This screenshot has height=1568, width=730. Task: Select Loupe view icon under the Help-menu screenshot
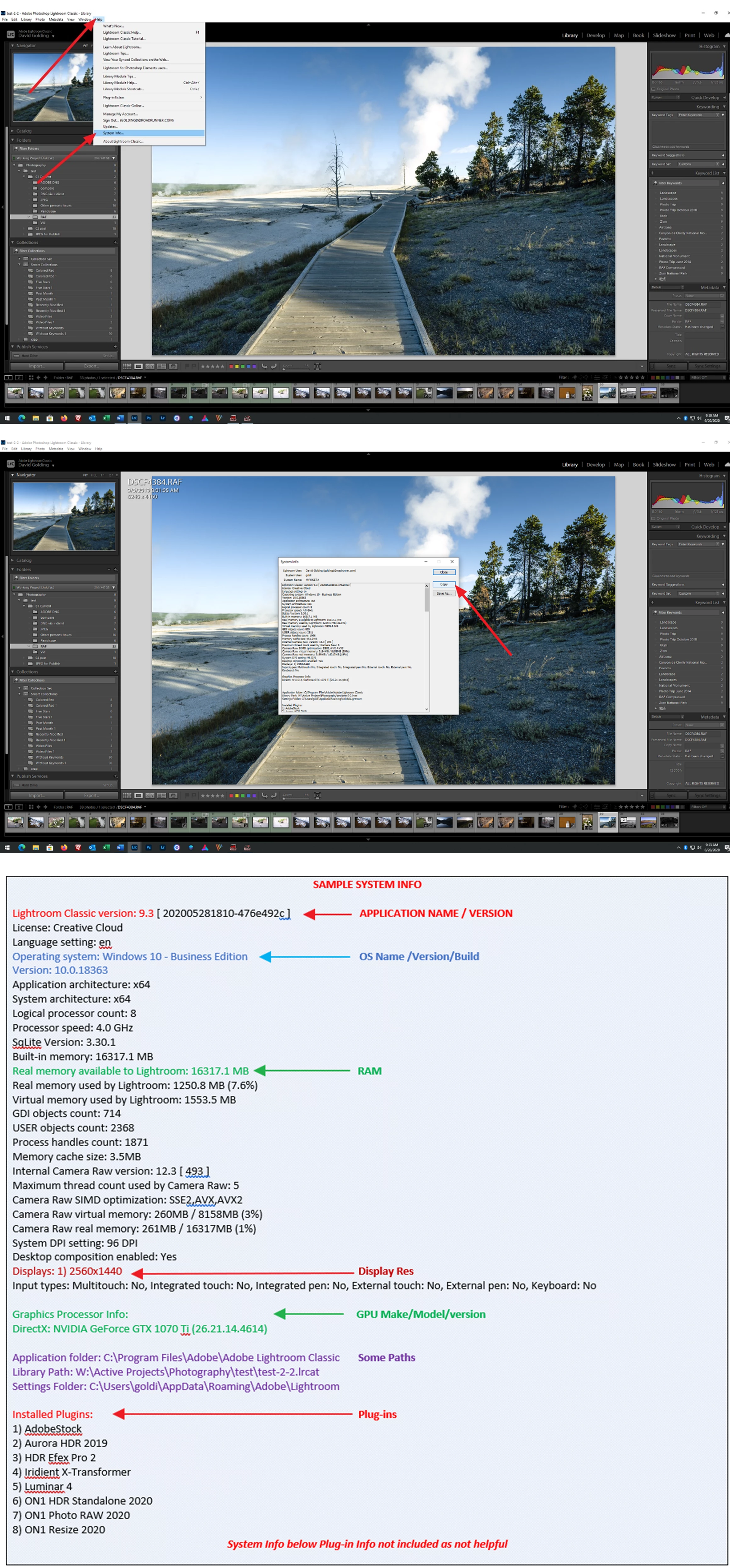coord(139,366)
